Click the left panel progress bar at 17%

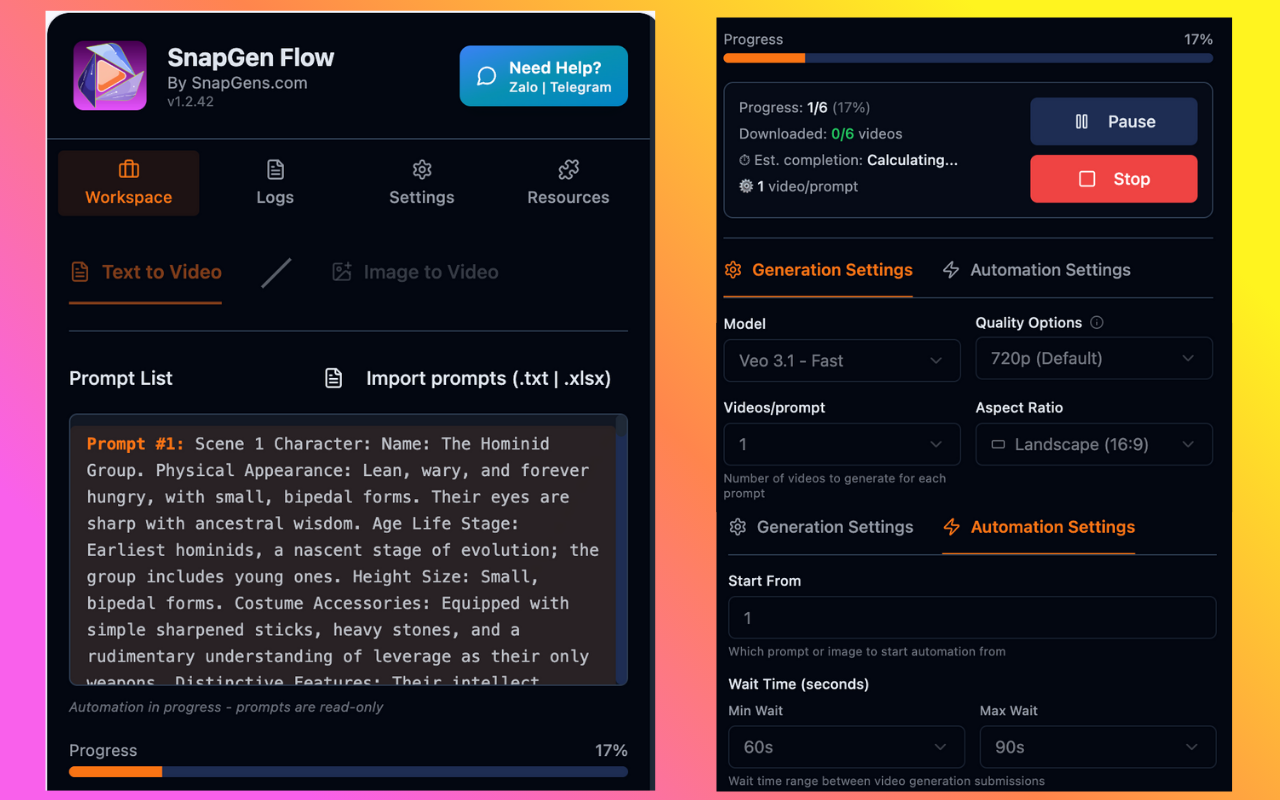[348, 771]
